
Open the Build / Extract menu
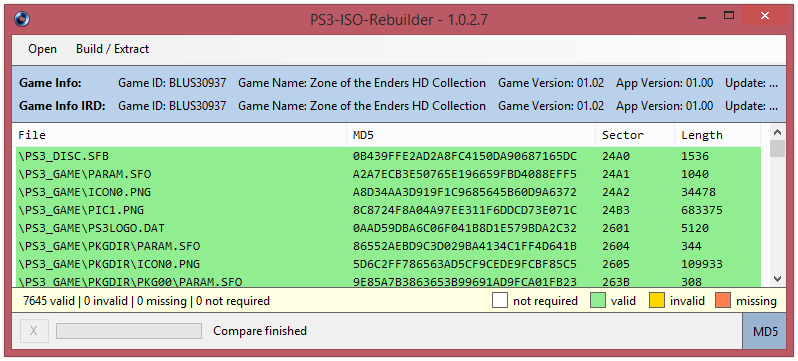click(x=112, y=49)
